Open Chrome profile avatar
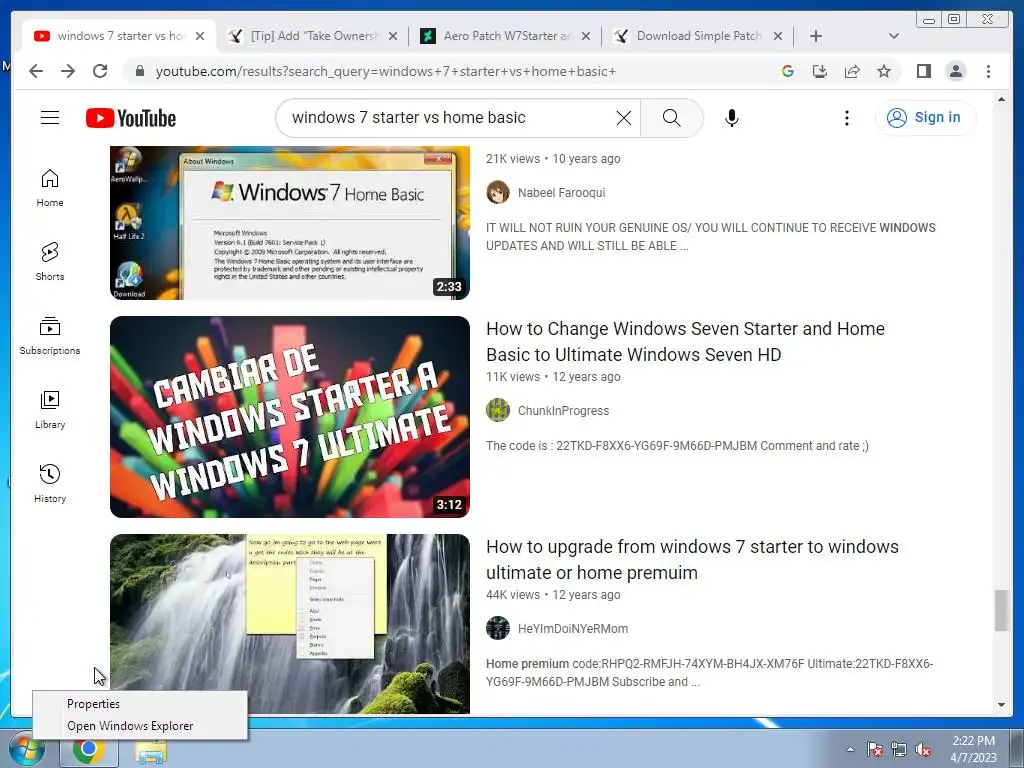The height and width of the screenshot is (768, 1024). click(x=955, y=71)
